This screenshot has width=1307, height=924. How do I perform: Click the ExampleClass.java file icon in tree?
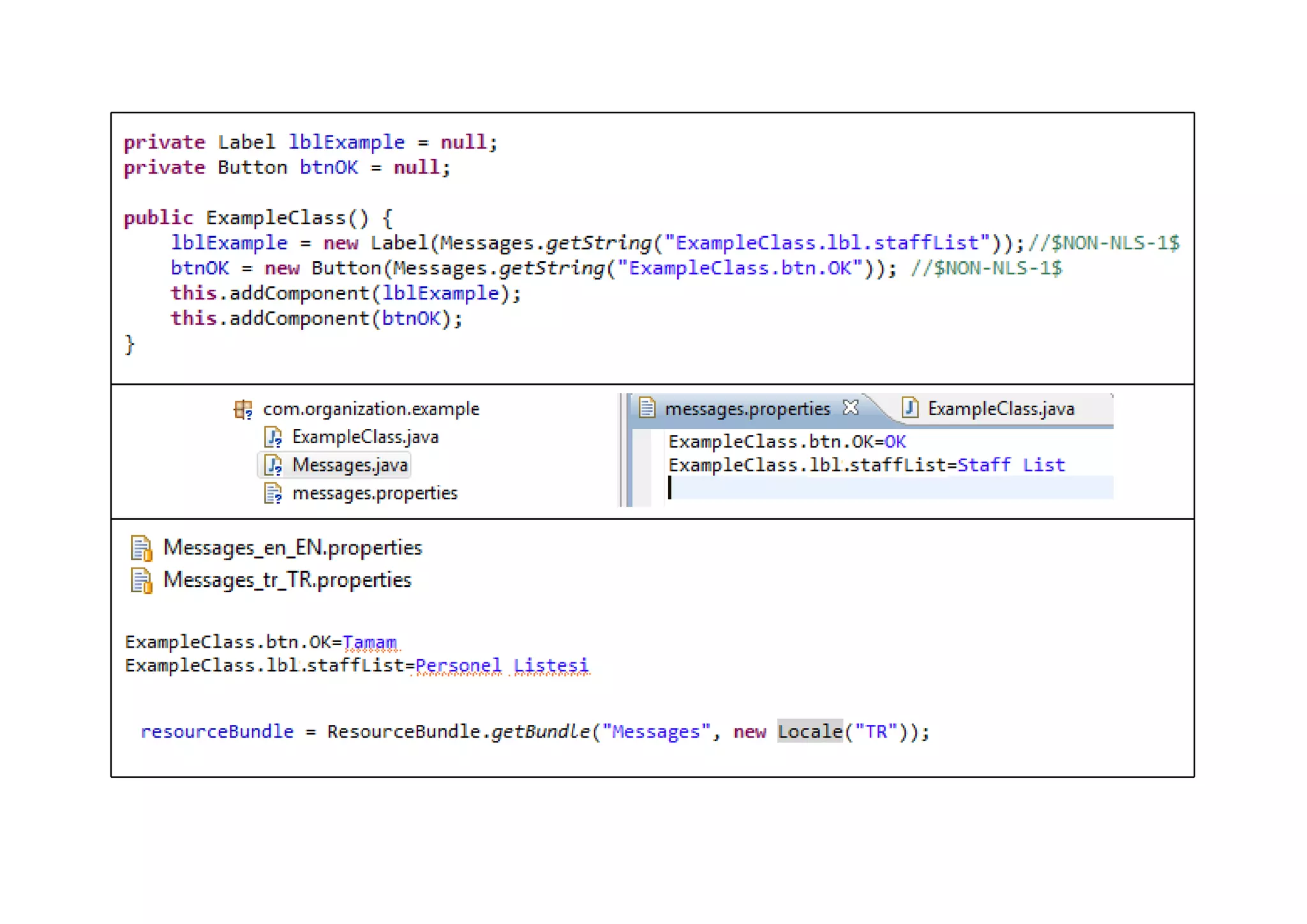click(273, 437)
